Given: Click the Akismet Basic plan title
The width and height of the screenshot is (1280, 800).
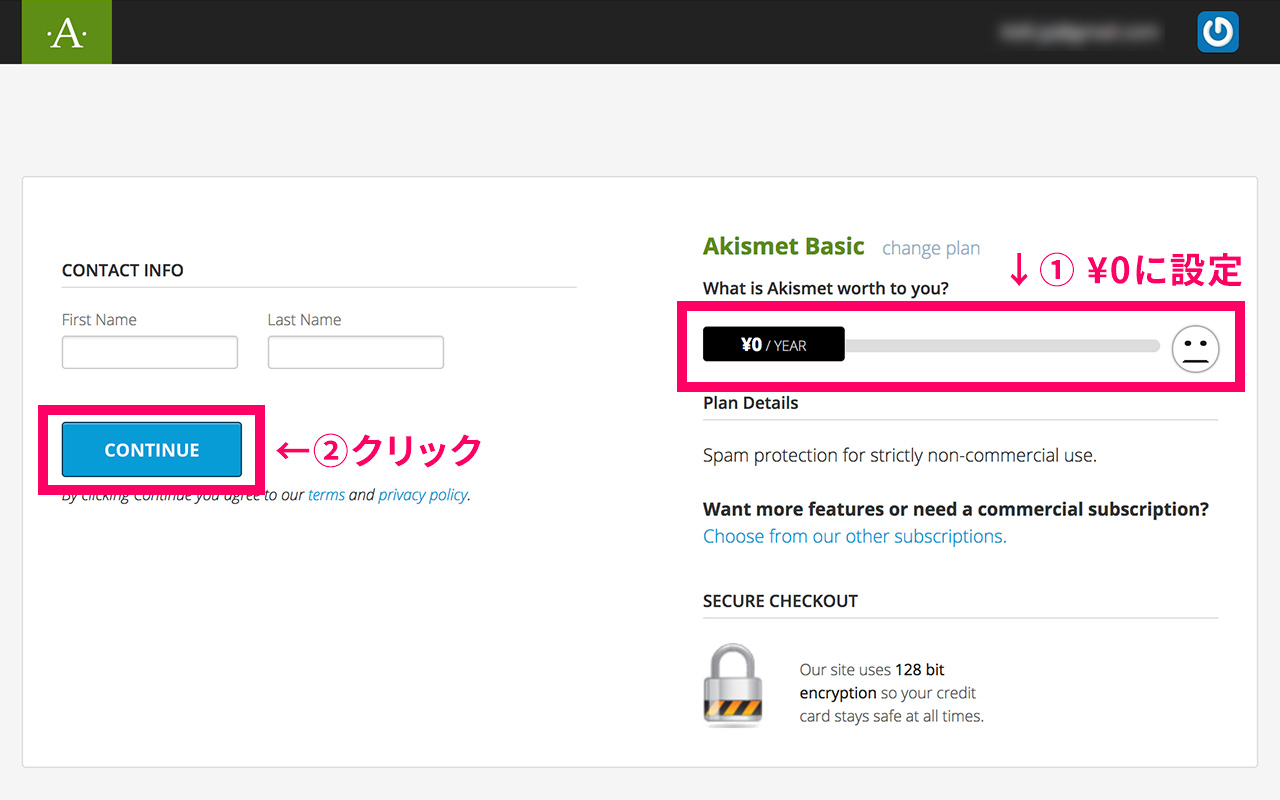Looking at the screenshot, I should pos(783,246).
